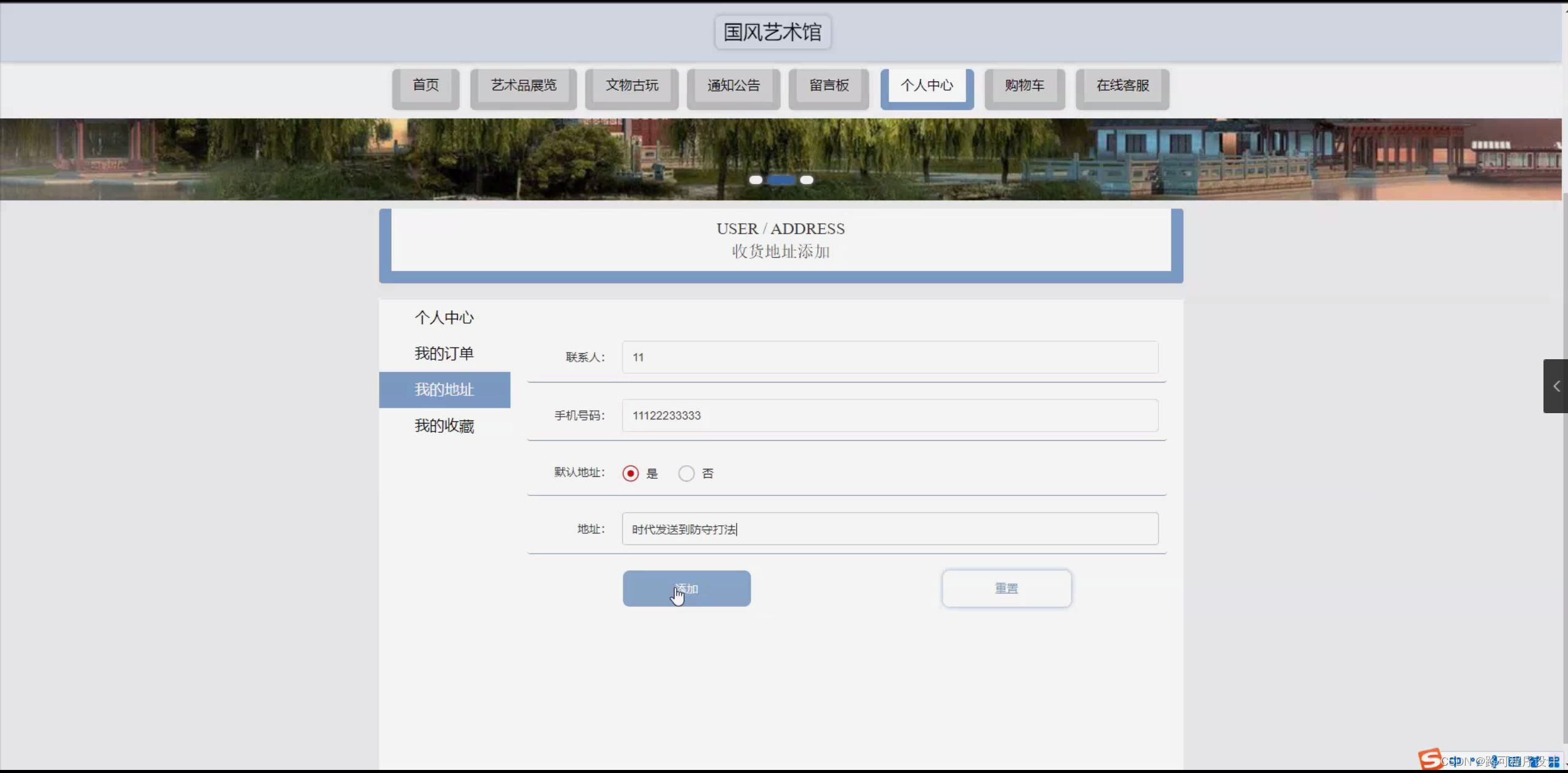Open the 艺术品展览 navigation tab
This screenshot has height=773, width=1568.
point(523,85)
